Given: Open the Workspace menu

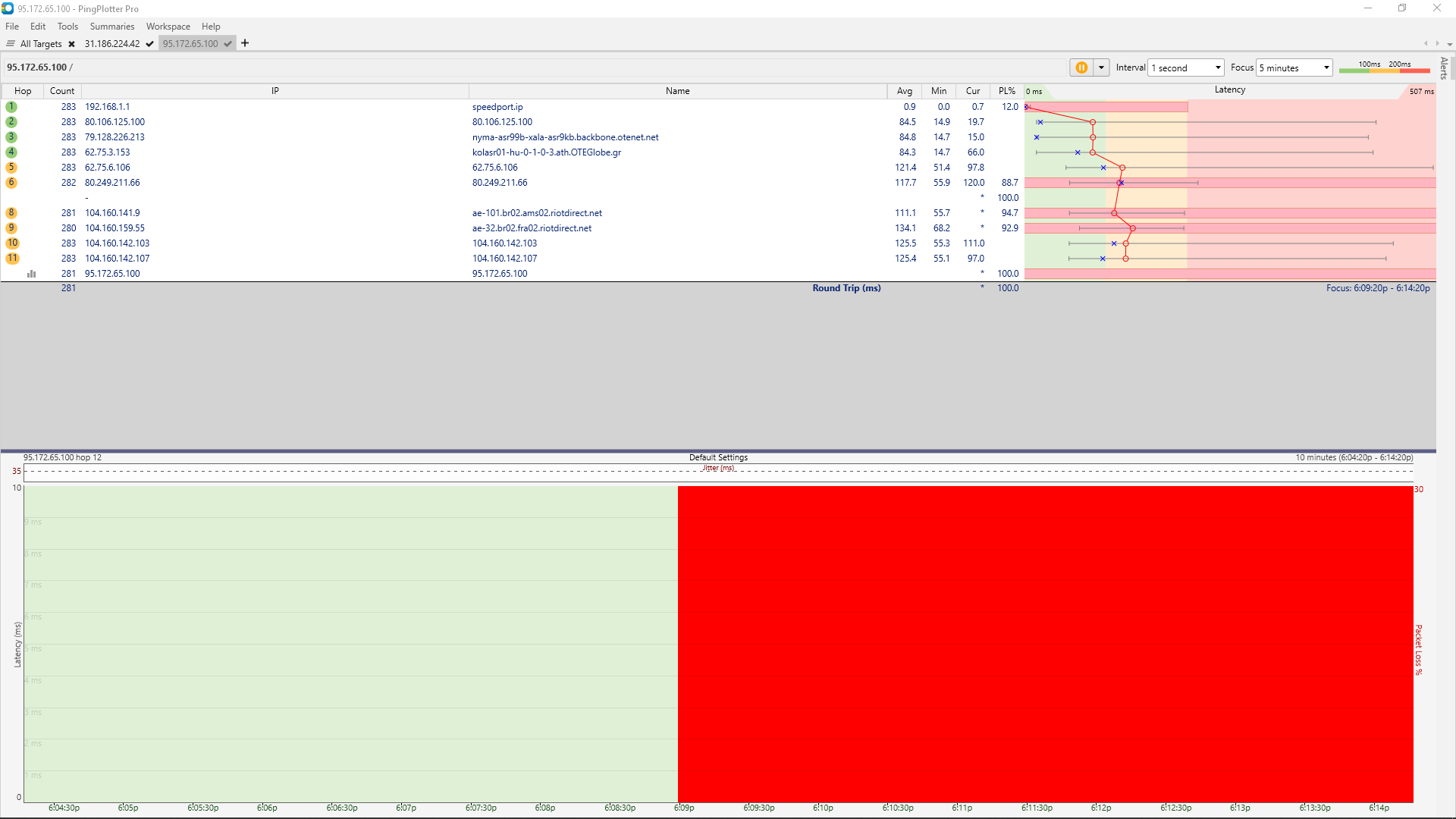Looking at the screenshot, I should click(x=168, y=27).
